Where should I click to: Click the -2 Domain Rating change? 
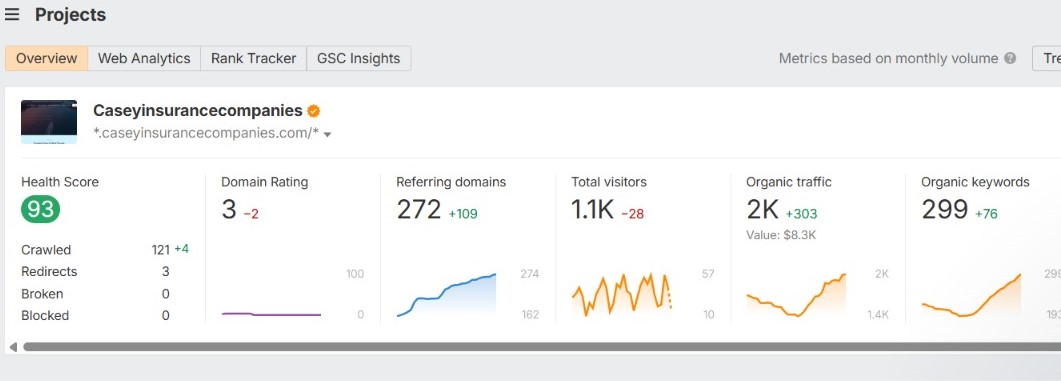coord(251,214)
